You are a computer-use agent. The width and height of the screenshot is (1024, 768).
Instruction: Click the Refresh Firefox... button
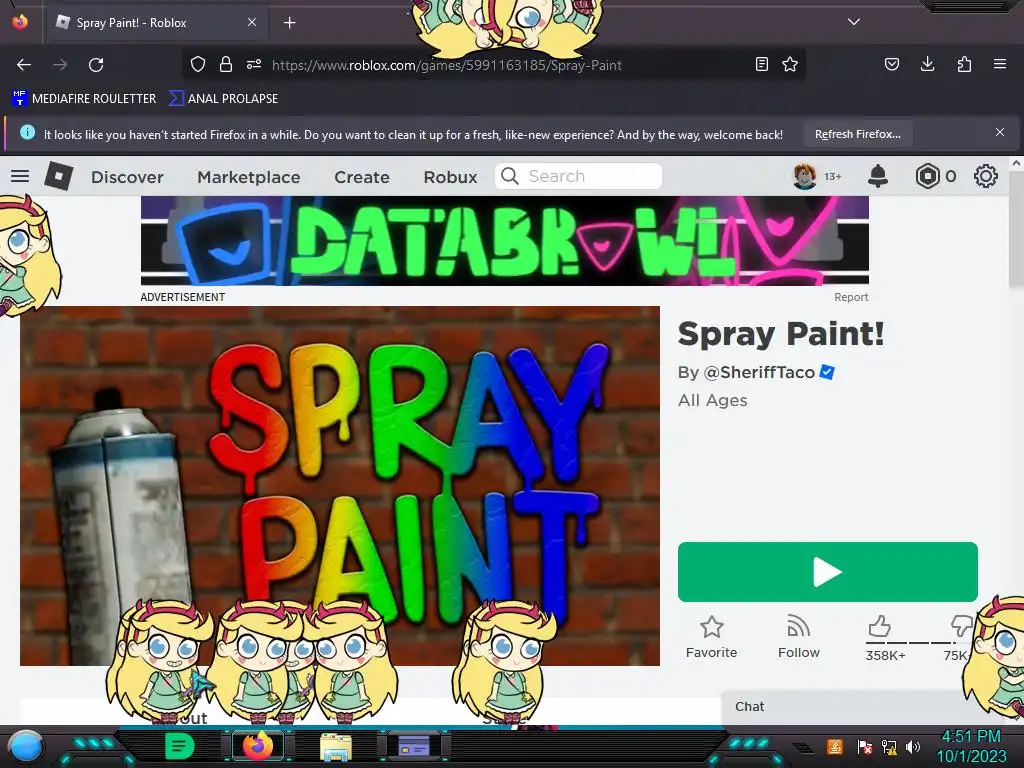coord(857,134)
